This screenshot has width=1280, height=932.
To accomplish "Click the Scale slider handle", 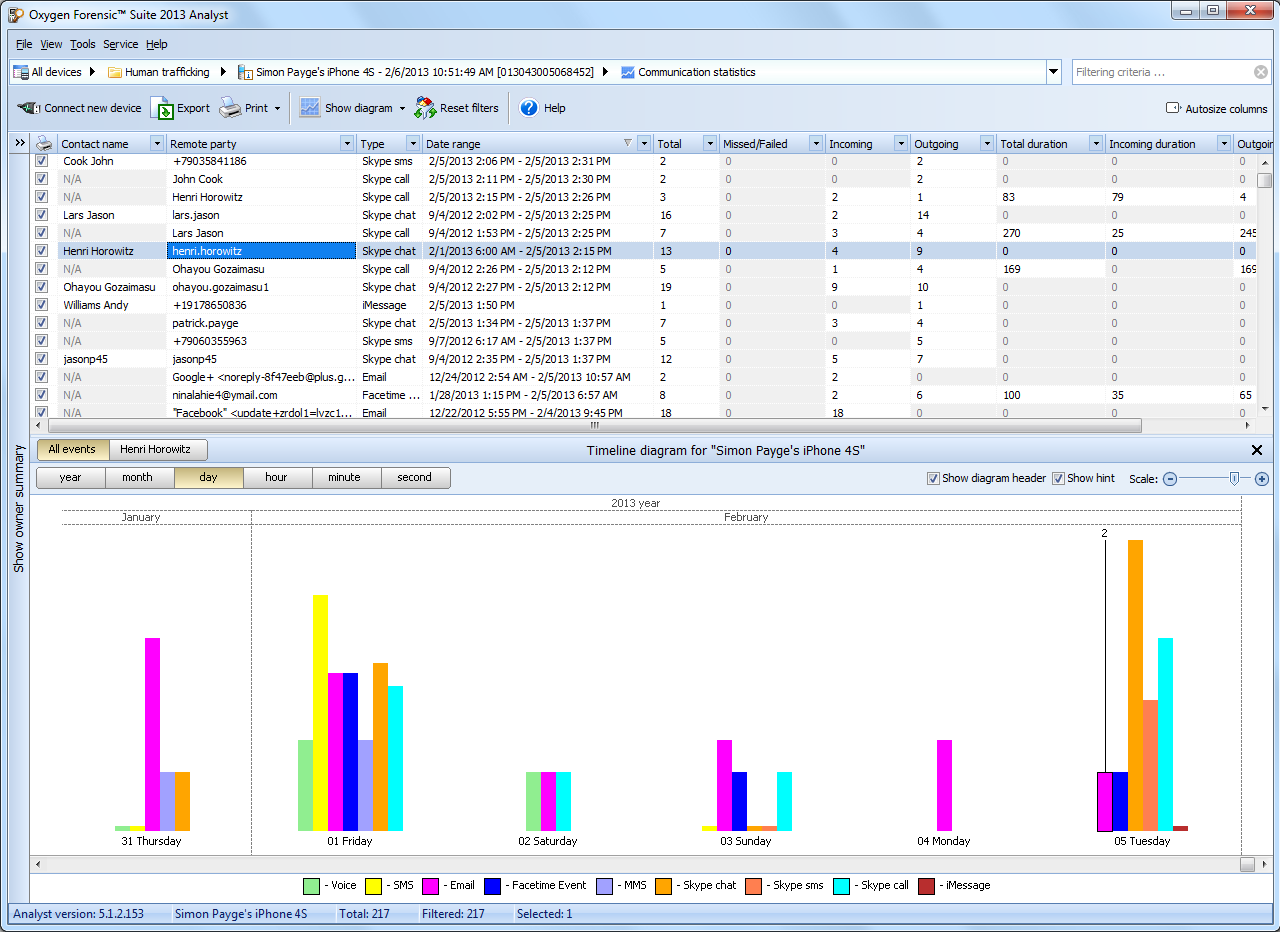I will [1234, 478].
